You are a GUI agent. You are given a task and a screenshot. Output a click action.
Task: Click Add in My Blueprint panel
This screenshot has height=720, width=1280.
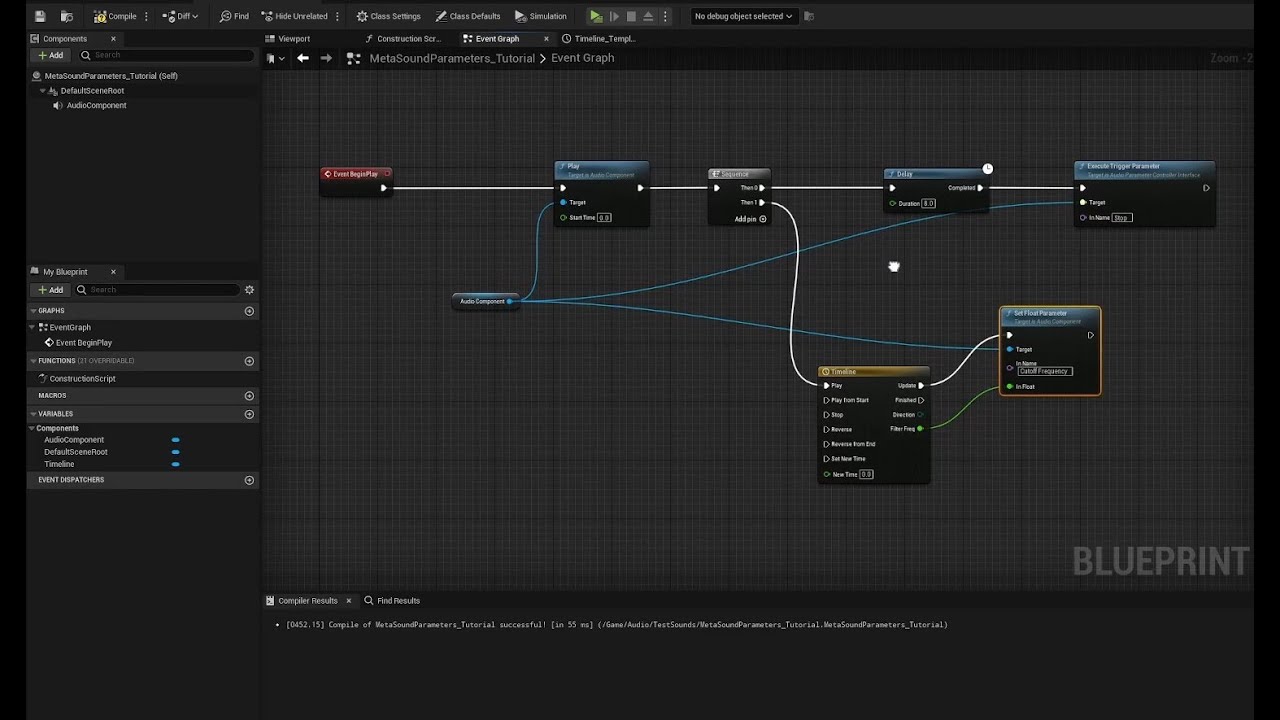[x=50, y=290]
